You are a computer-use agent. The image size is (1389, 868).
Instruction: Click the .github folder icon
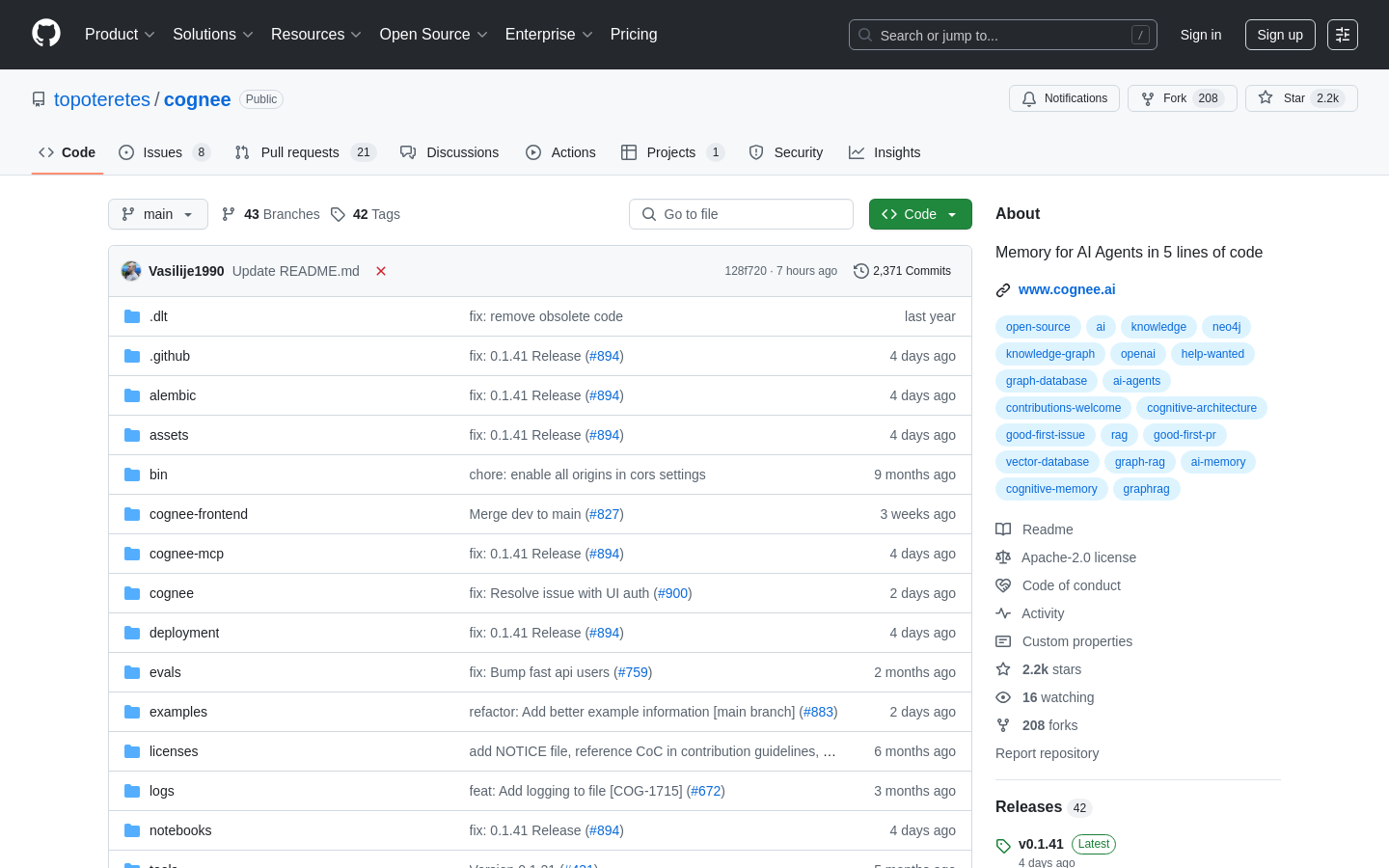coord(132,356)
